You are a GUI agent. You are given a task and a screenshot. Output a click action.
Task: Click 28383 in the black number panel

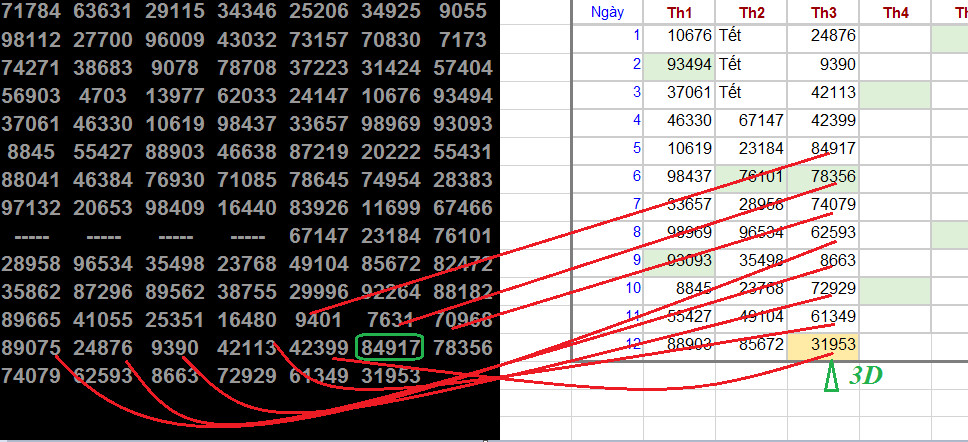tap(463, 180)
